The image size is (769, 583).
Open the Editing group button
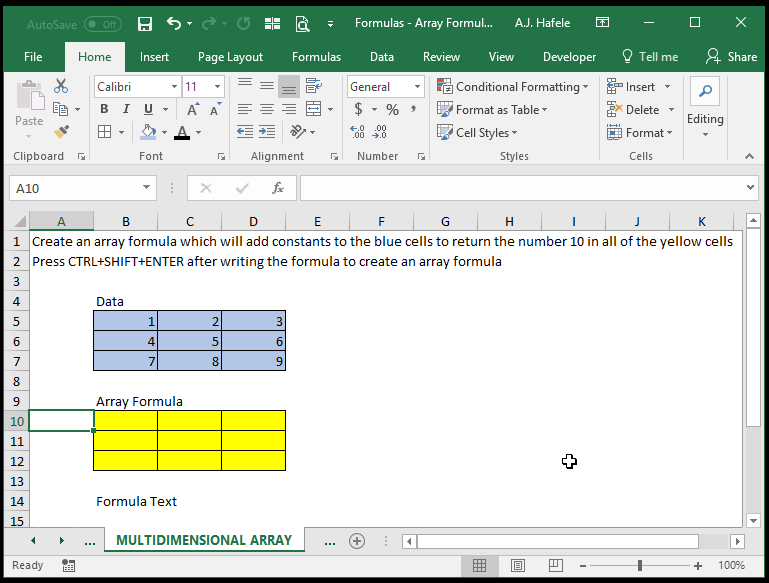[705, 108]
